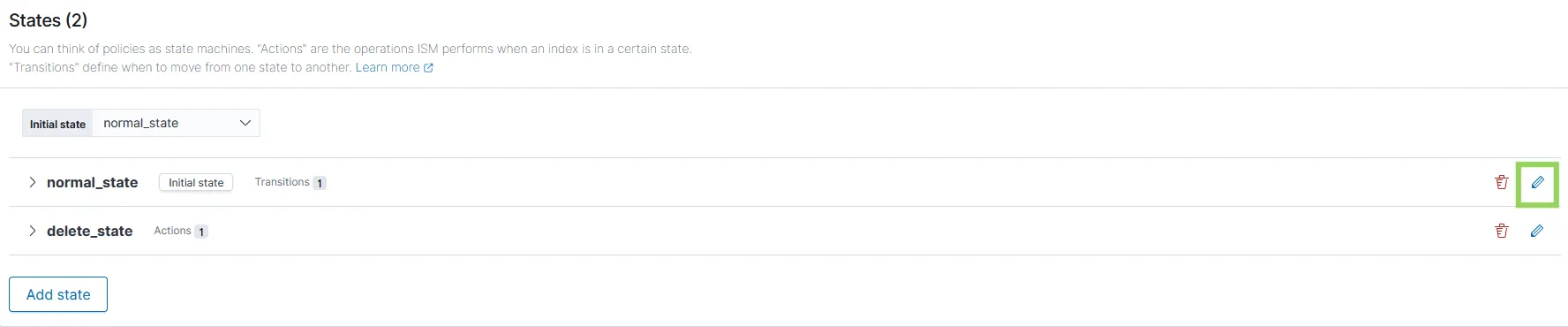This screenshot has height=327, width=1568.
Task: Select the normal_state value in the Initial state combo box
Action: pyautogui.click(x=141, y=123)
